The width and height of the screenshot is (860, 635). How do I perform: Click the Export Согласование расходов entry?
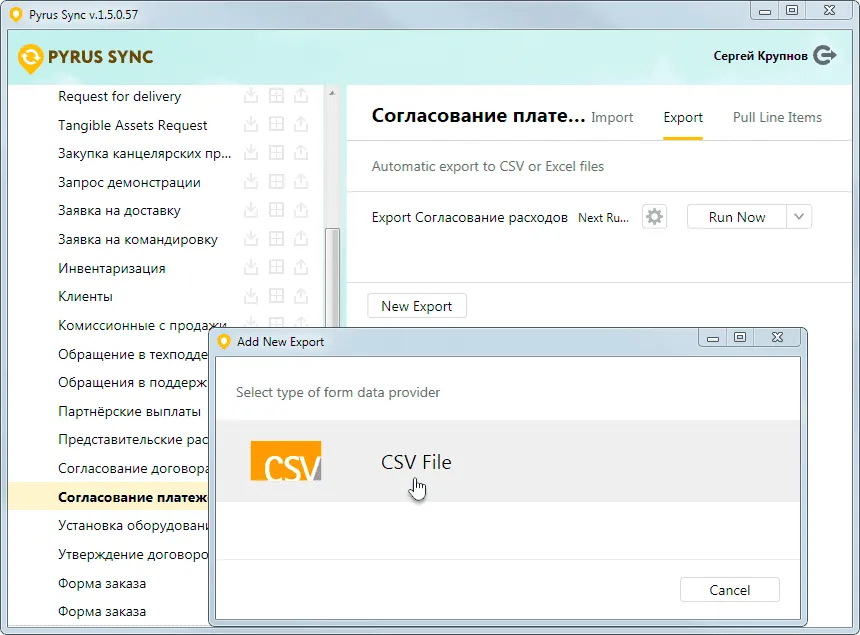tap(469, 218)
